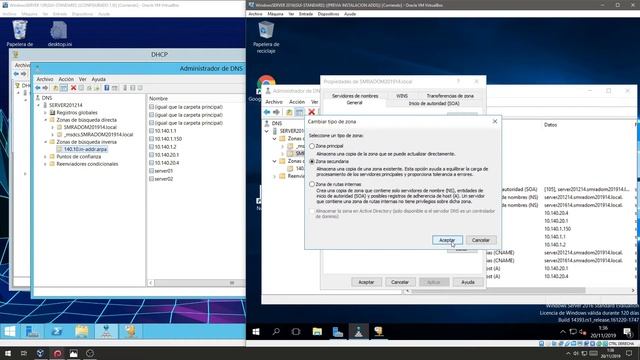Expand Registros globales in left DNS tree
The width and height of the screenshot is (640, 360).
[46, 112]
